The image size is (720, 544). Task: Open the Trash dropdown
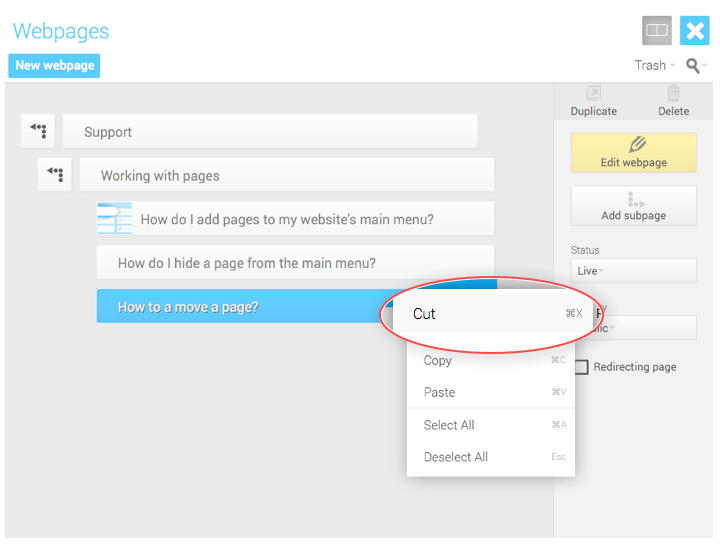(x=654, y=65)
